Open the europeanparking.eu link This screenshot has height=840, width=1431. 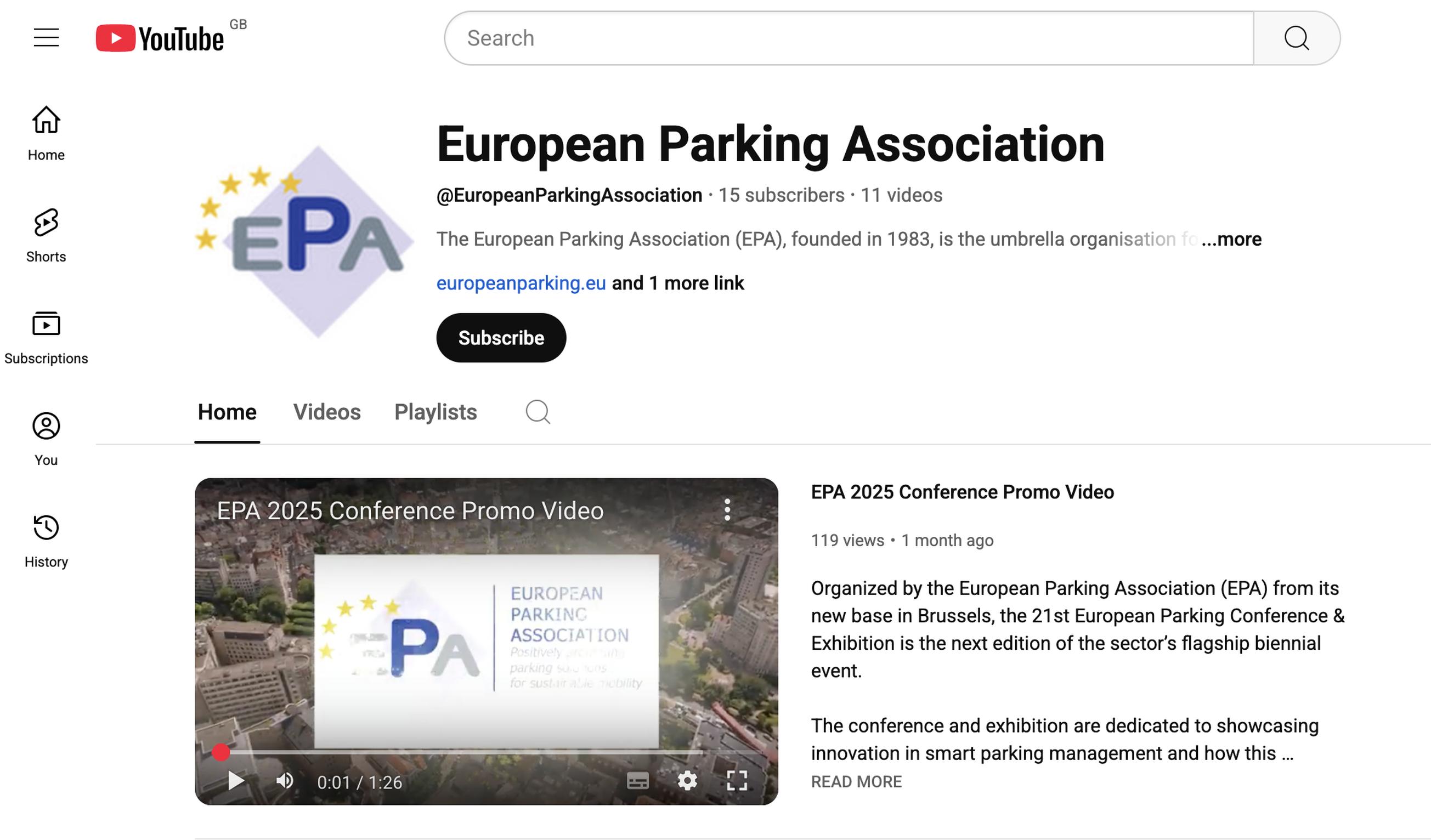[521, 282]
